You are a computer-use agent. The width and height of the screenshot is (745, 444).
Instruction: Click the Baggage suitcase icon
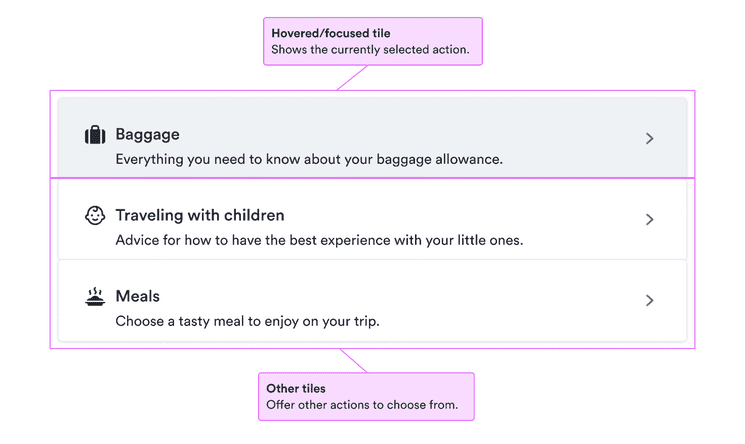coord(95,135)
